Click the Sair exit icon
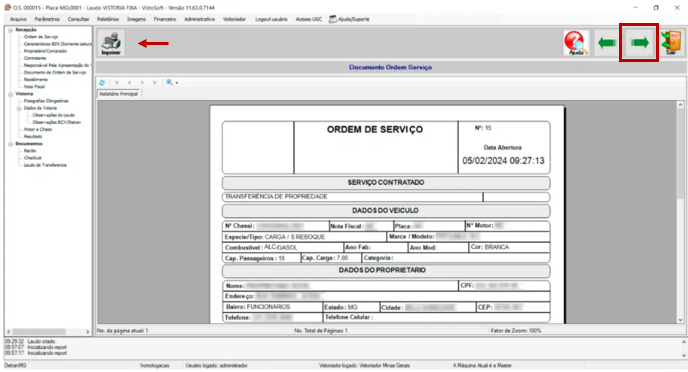The height and width of the screenshot is (372, 688). click(x=671, y=43)
